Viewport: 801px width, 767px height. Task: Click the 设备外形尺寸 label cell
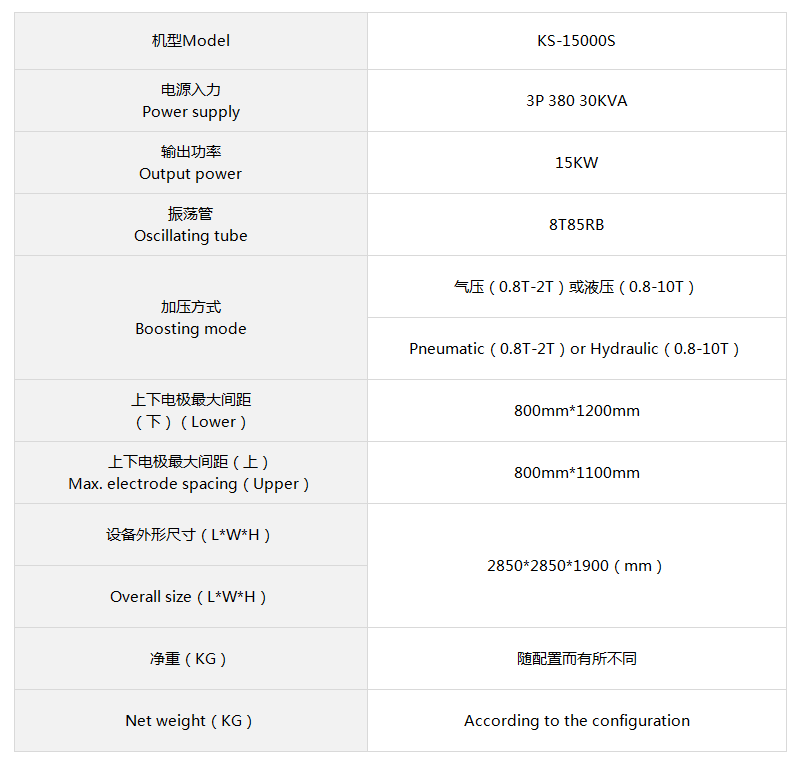tap(191, 535)
